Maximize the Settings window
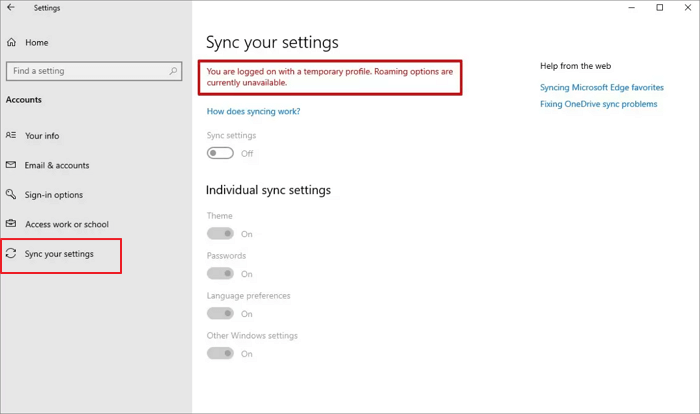 click(659, 8)
